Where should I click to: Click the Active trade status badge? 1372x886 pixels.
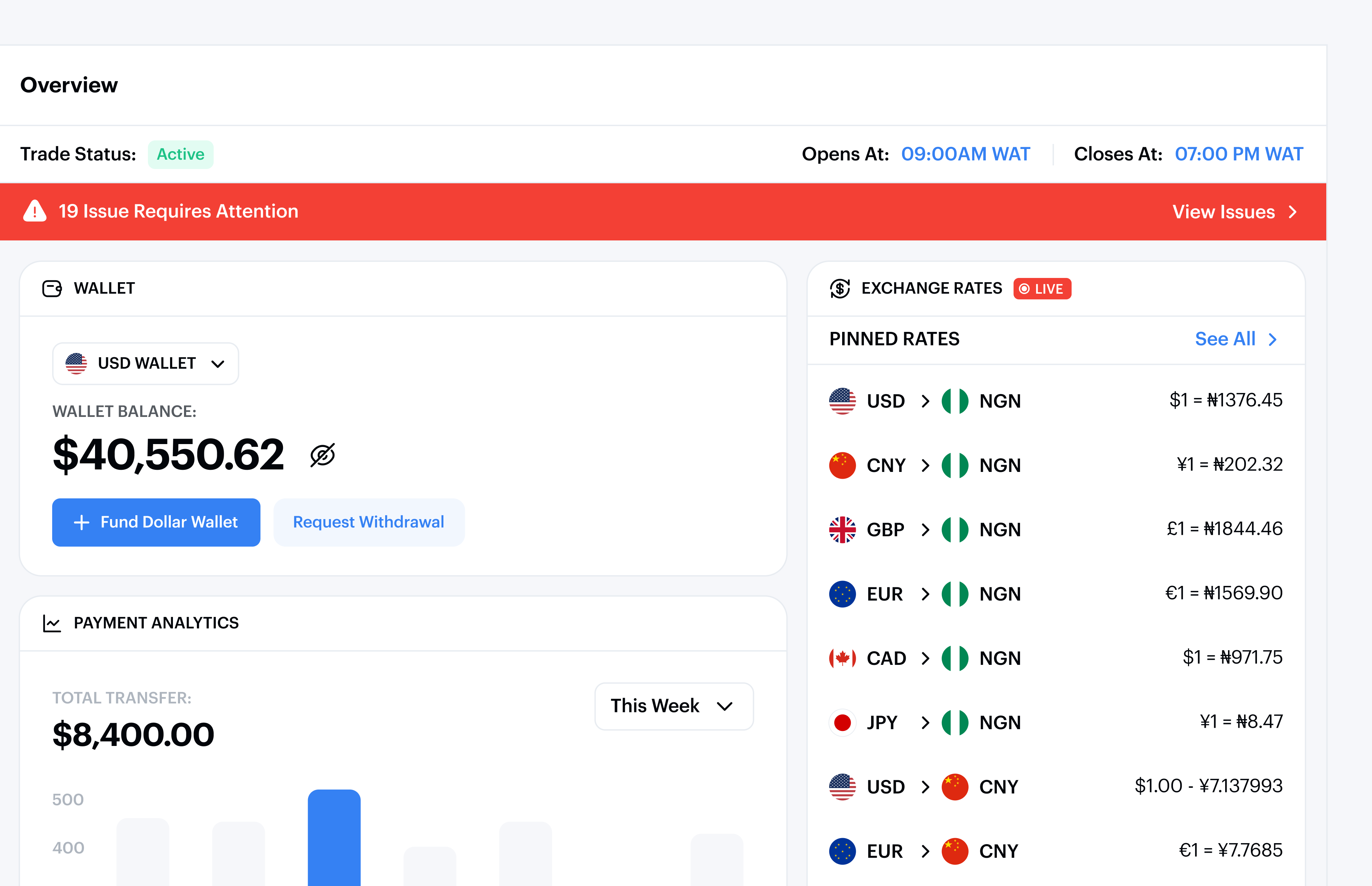[181, 154]
